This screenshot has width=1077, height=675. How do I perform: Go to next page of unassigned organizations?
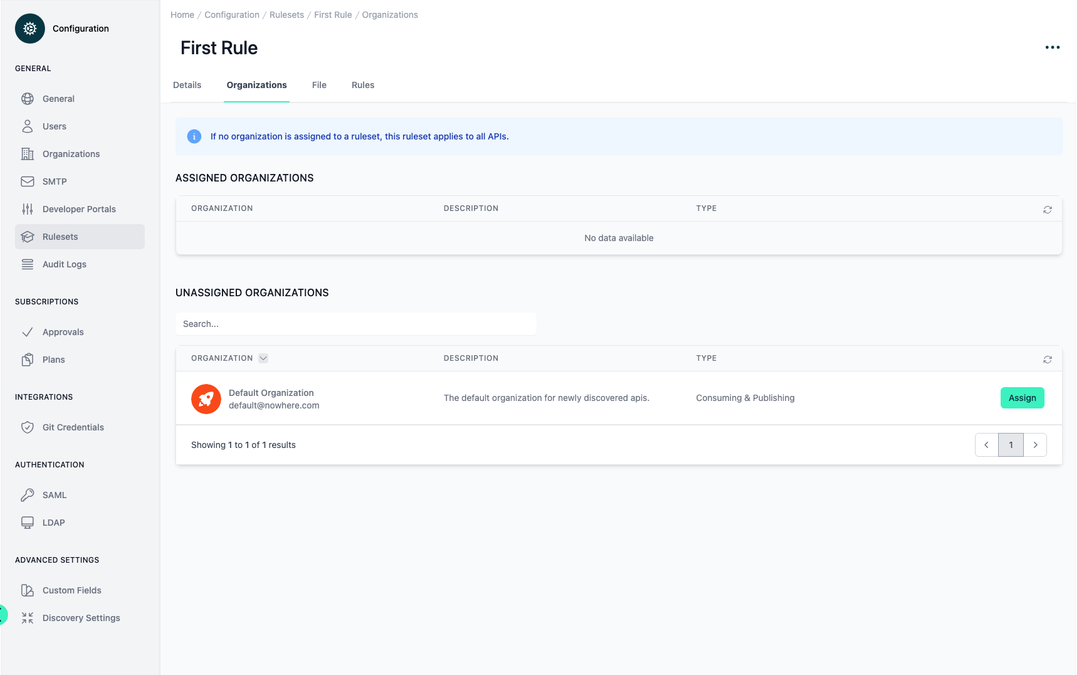pos(1035,444)
